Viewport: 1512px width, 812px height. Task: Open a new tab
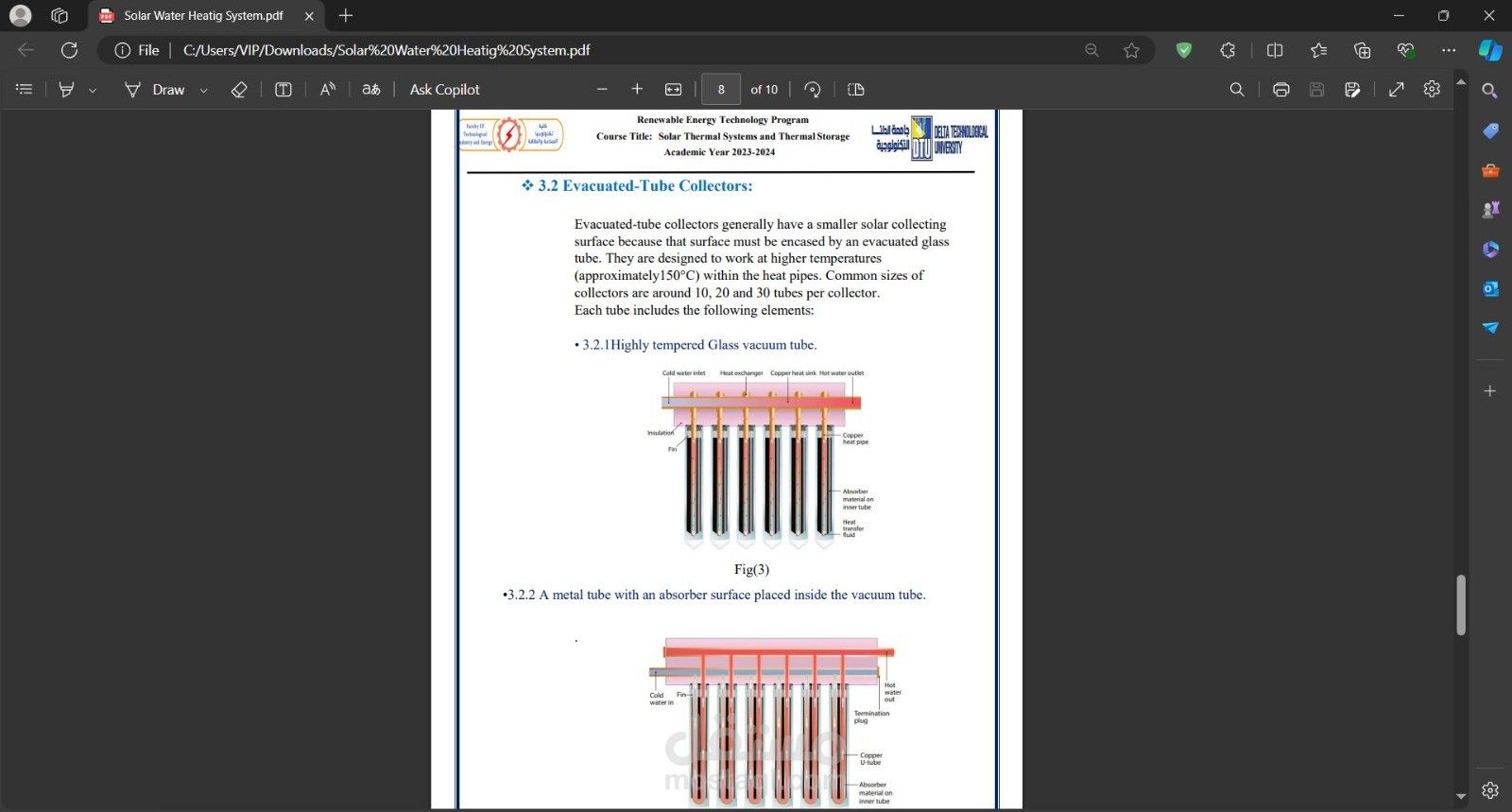point(346,15)
